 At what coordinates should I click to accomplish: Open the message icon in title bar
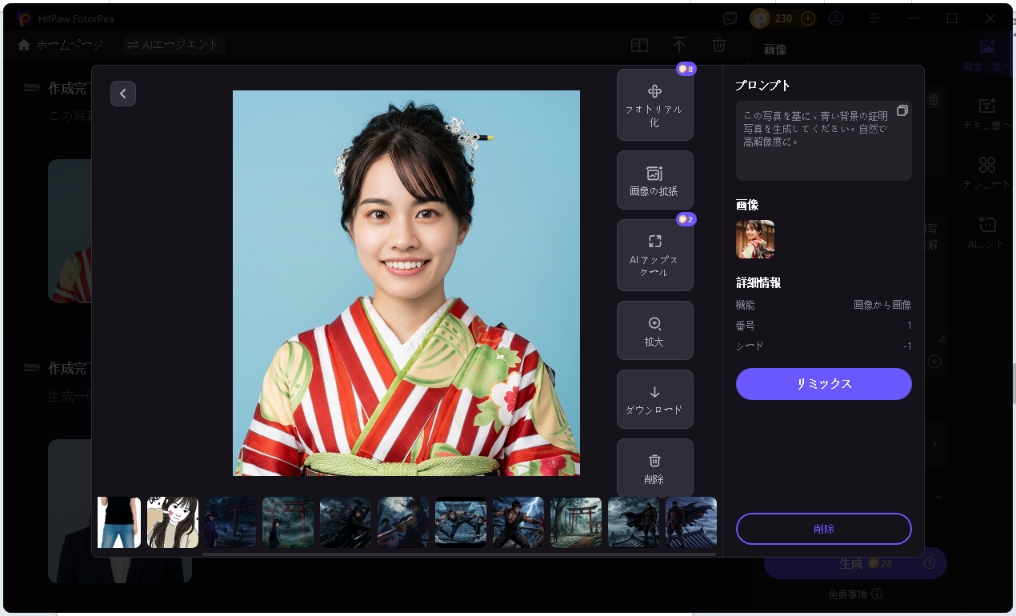pos(730,18)
